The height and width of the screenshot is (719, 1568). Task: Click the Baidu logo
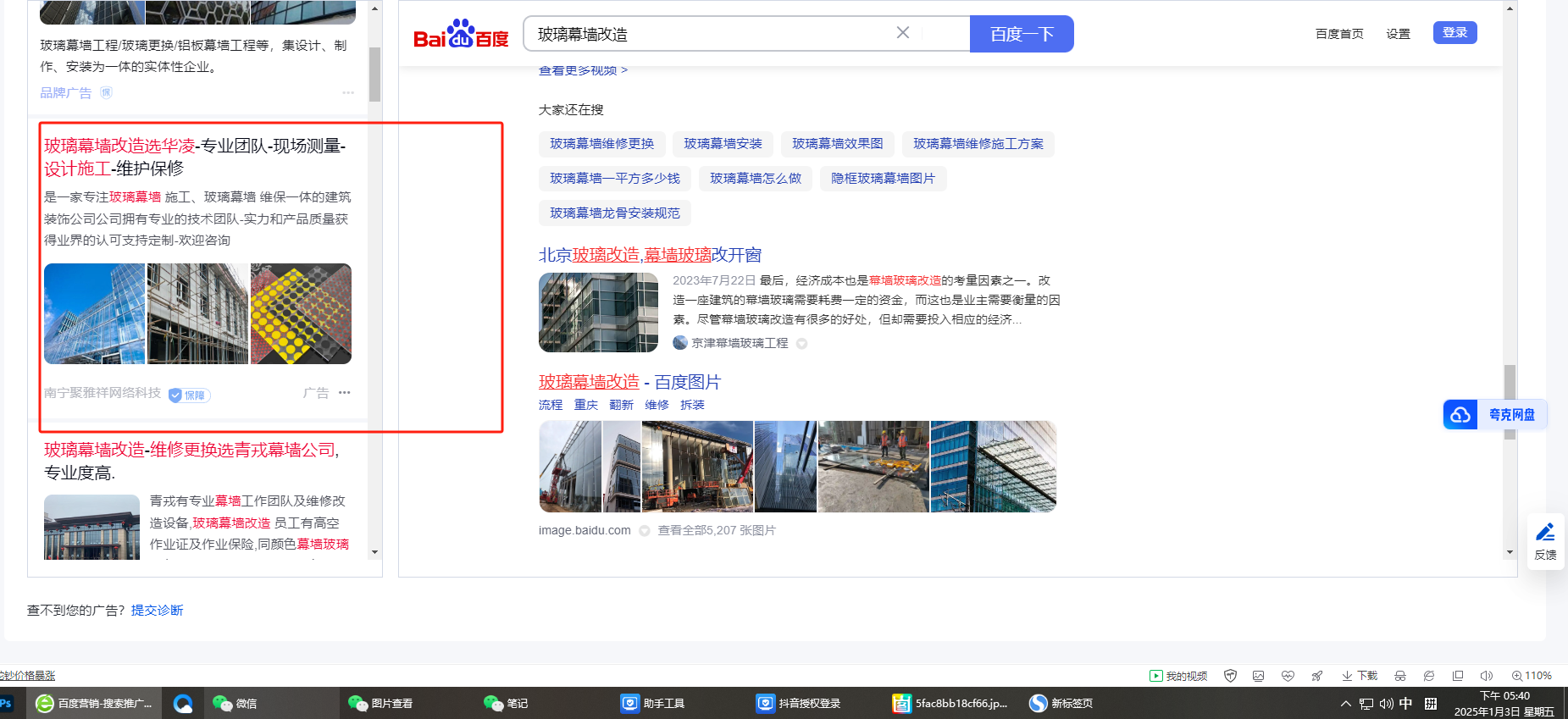(x=461, y=34)
